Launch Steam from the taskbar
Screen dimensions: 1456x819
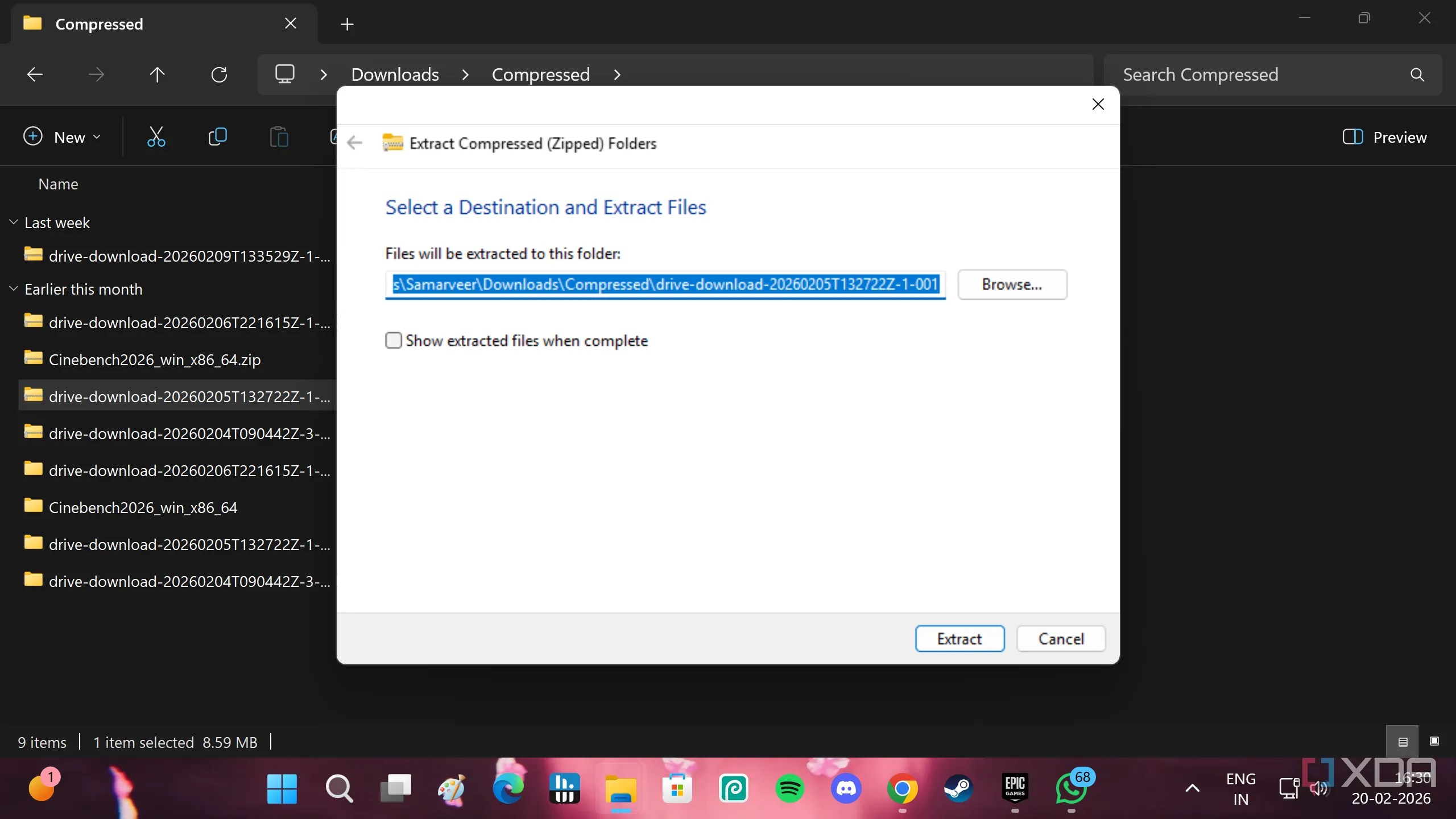point(959,789)
